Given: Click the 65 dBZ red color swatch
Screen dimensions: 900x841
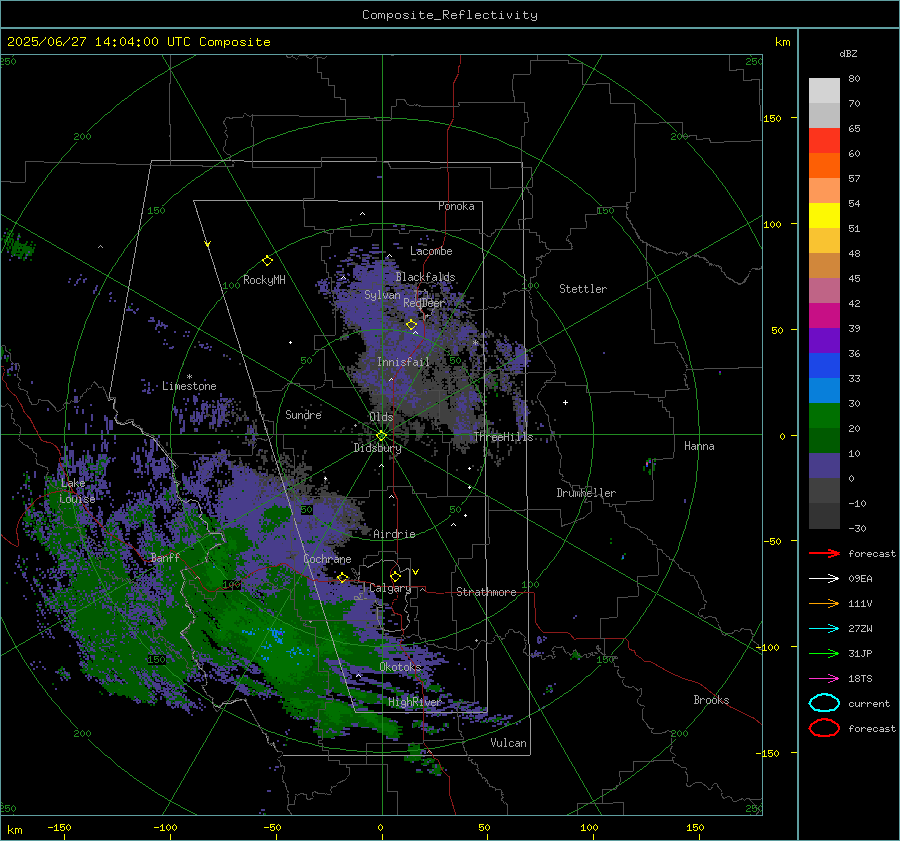Looking at the screenshot, I should (824, 141).
